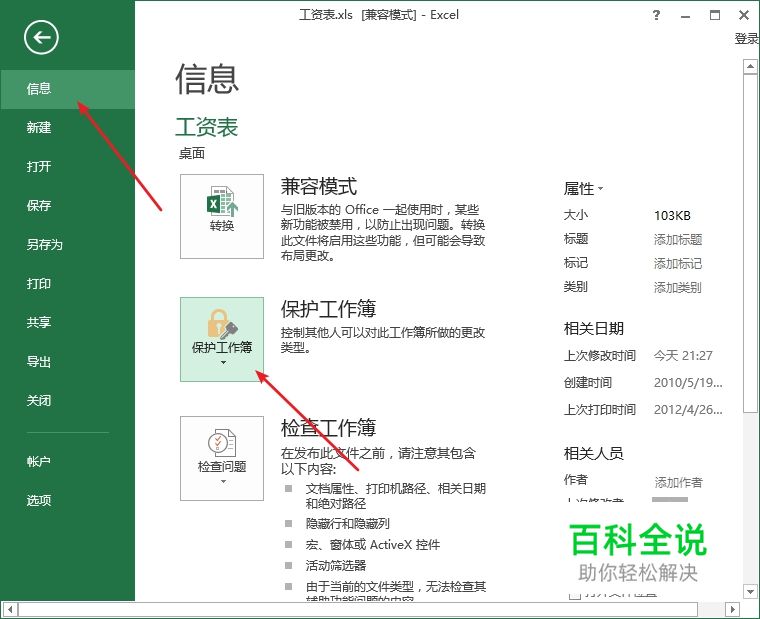
Task: Click the 登录 (Sign in) link
Action: pos(746,38)
